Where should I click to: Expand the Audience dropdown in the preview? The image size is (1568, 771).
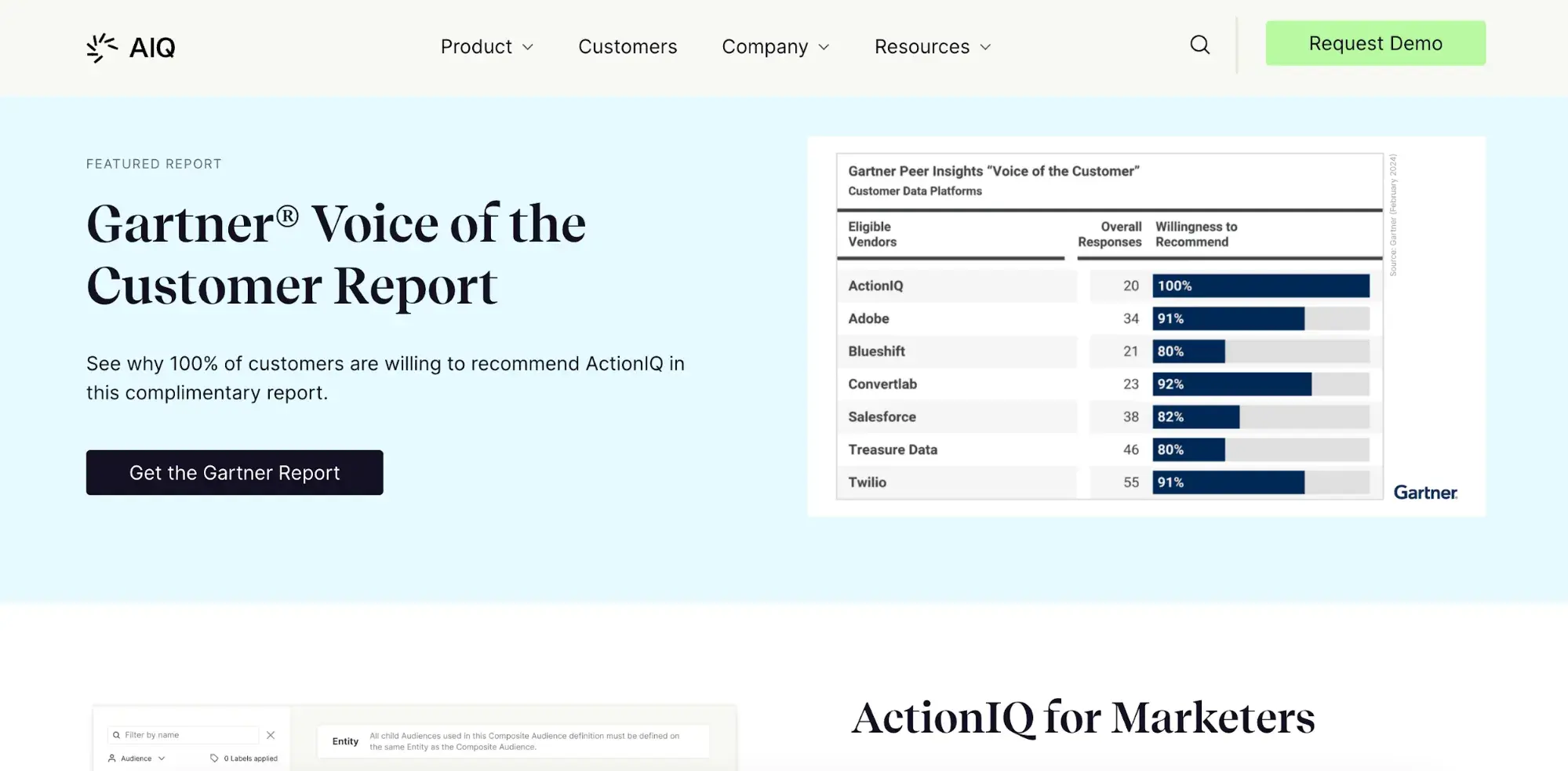click(162, 758)
